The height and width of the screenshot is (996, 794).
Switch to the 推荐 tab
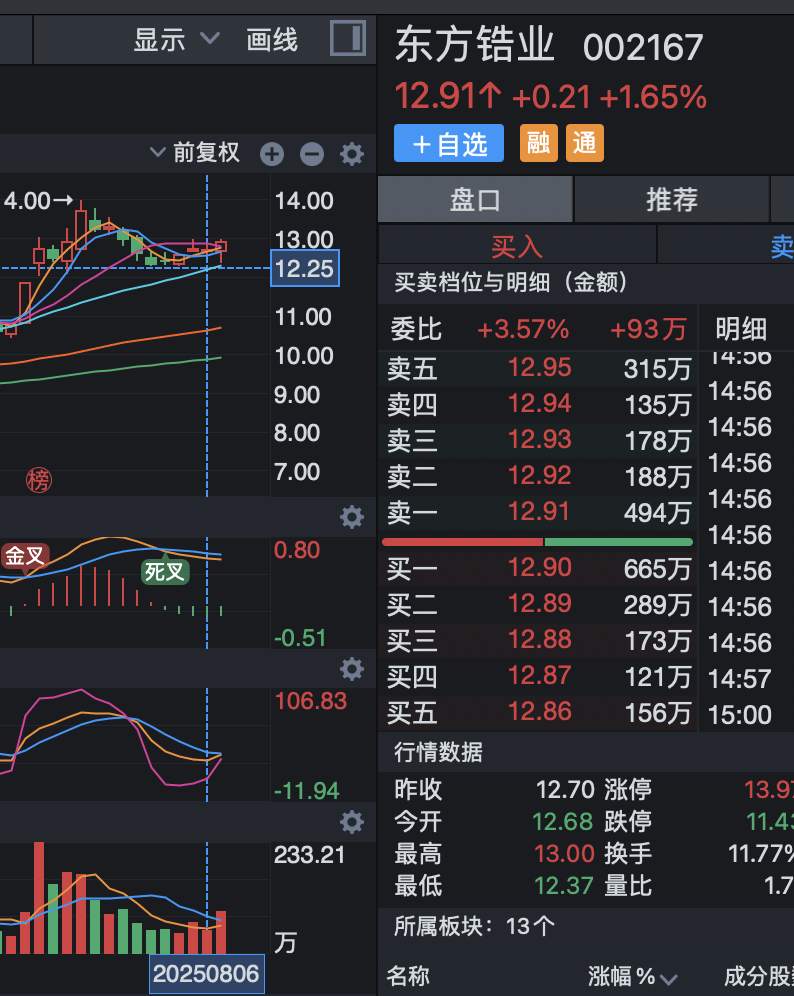(672, 199)
